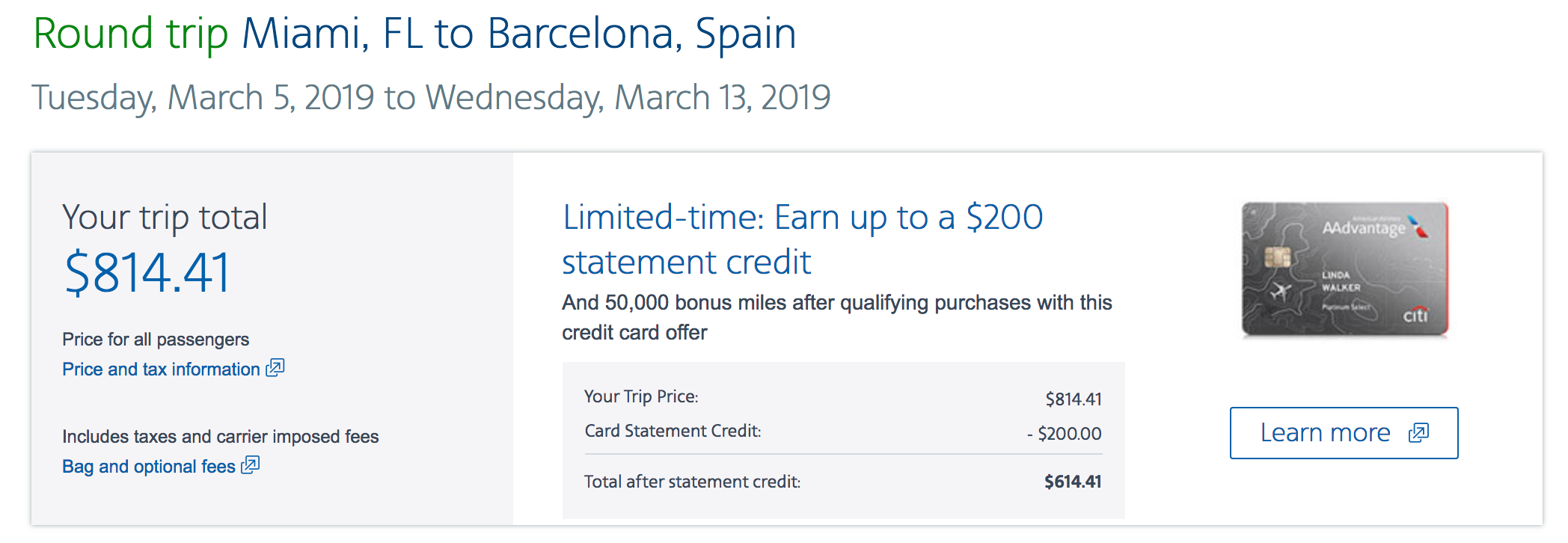The width and height of the screenshot is (1568, 543).
Task: Click the AAdvantage credit card image
Action: pyautogui.click(x=1344, y=269)
